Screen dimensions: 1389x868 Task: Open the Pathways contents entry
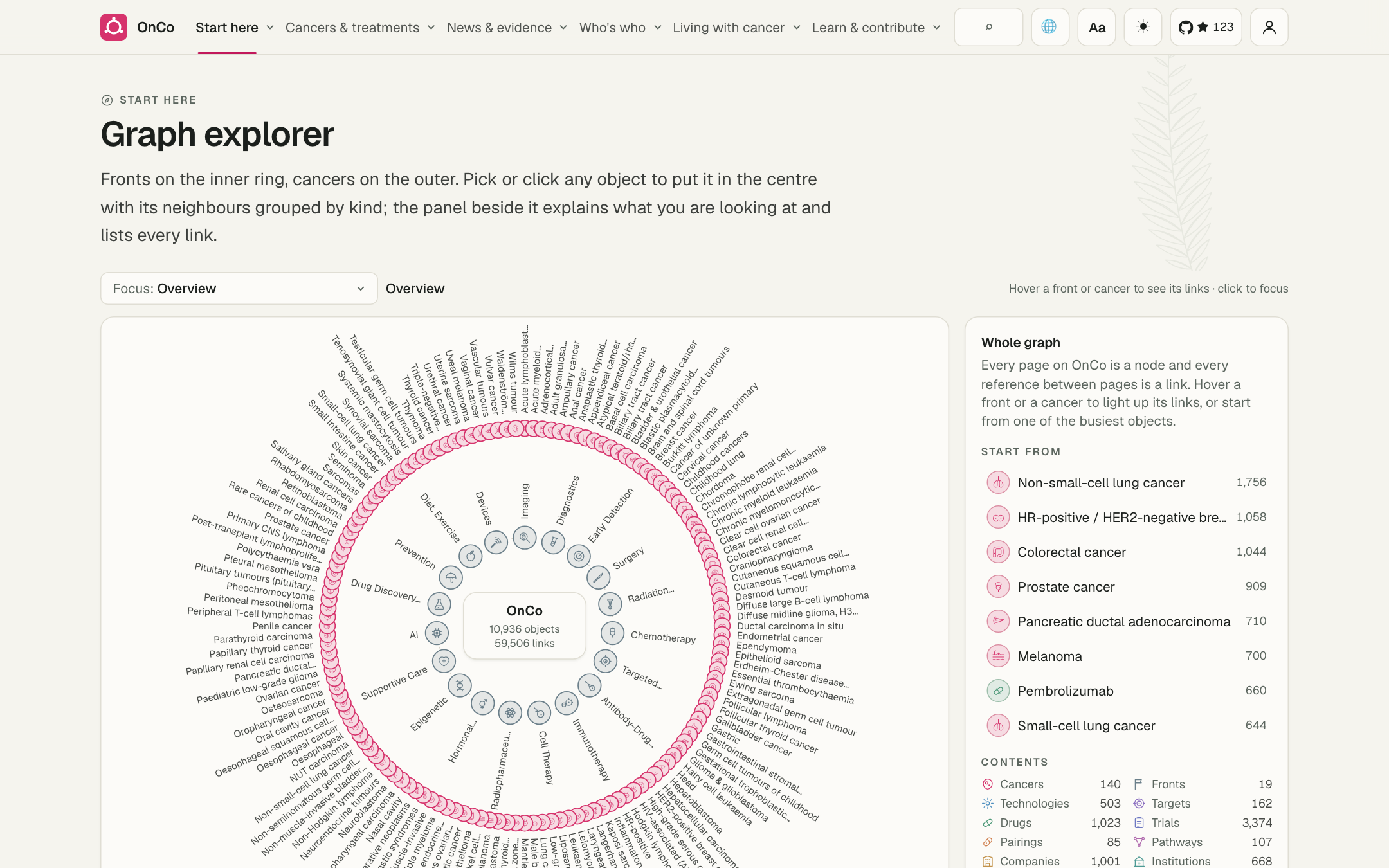pos(1203,842)
